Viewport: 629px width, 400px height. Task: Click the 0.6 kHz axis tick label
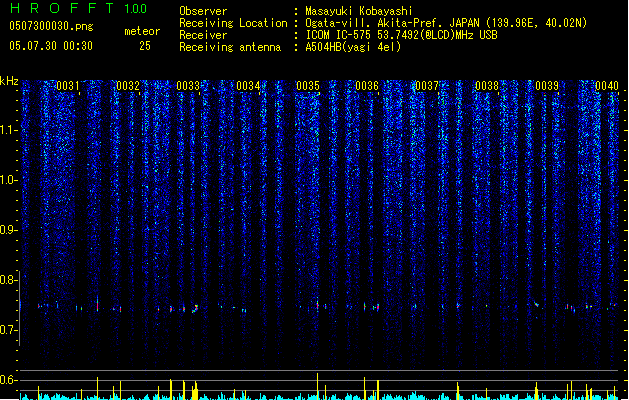click(x=9, y=380)
